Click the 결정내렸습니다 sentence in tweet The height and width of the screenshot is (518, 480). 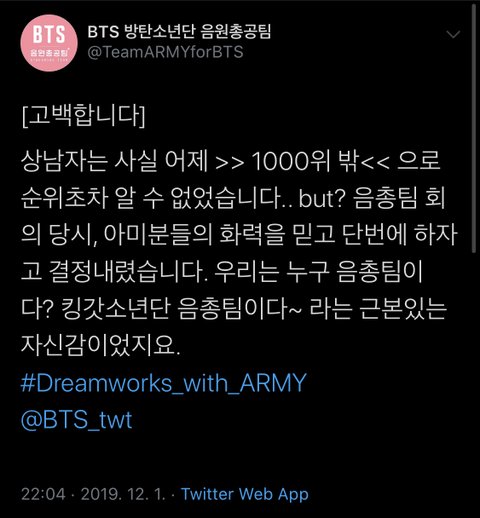(x=130, y=271)
